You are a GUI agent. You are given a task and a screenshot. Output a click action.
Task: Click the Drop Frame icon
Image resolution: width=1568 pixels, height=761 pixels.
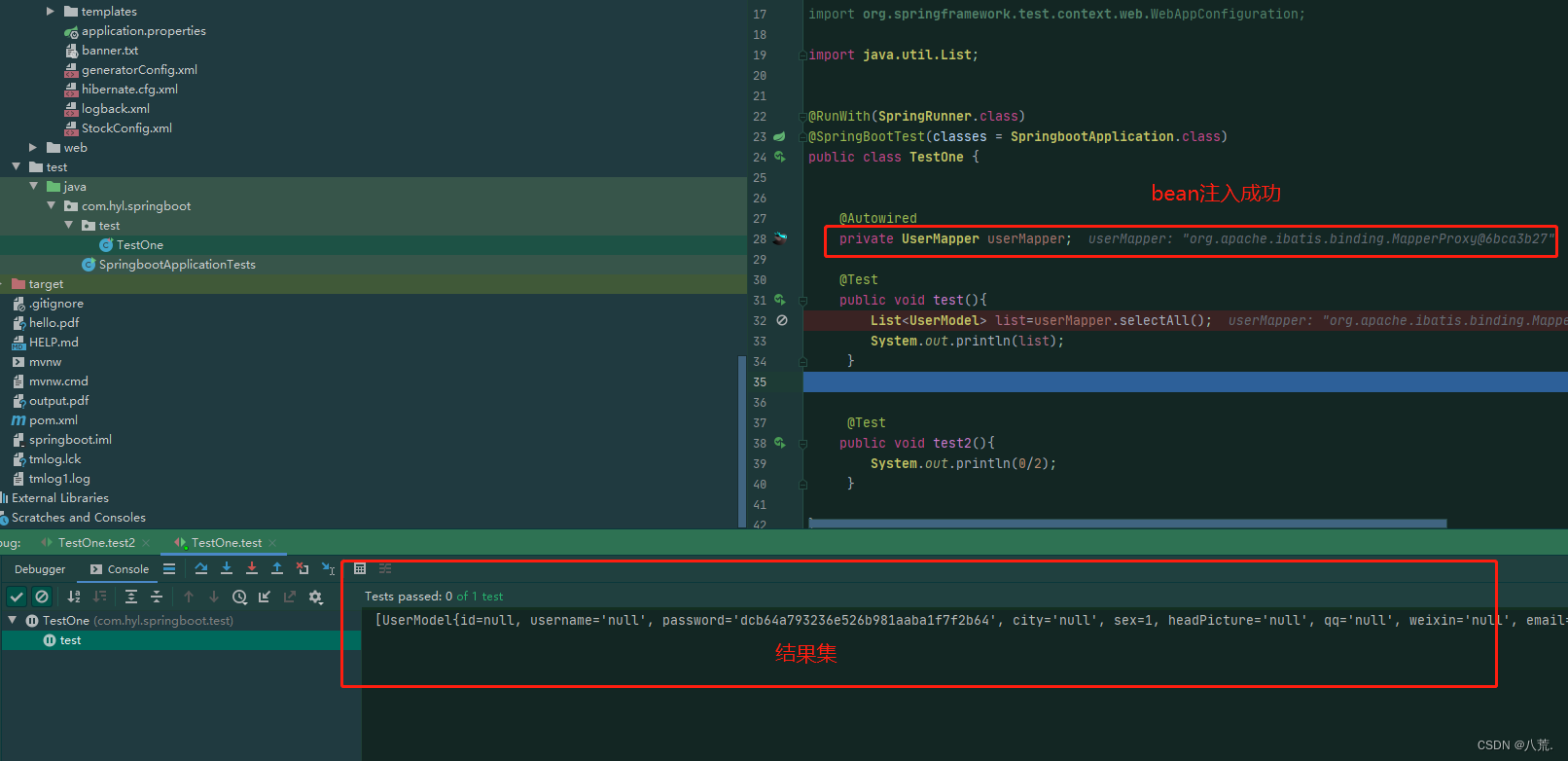pyautogui.click(x=303, y=568)
